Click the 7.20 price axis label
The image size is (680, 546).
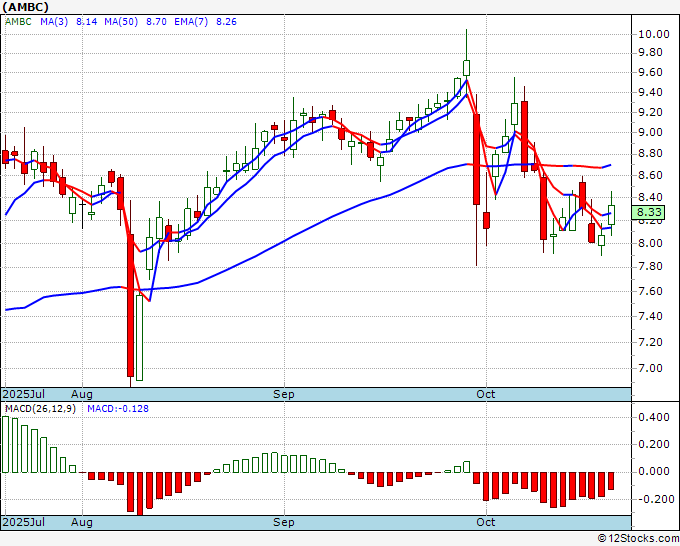point(651,343)
